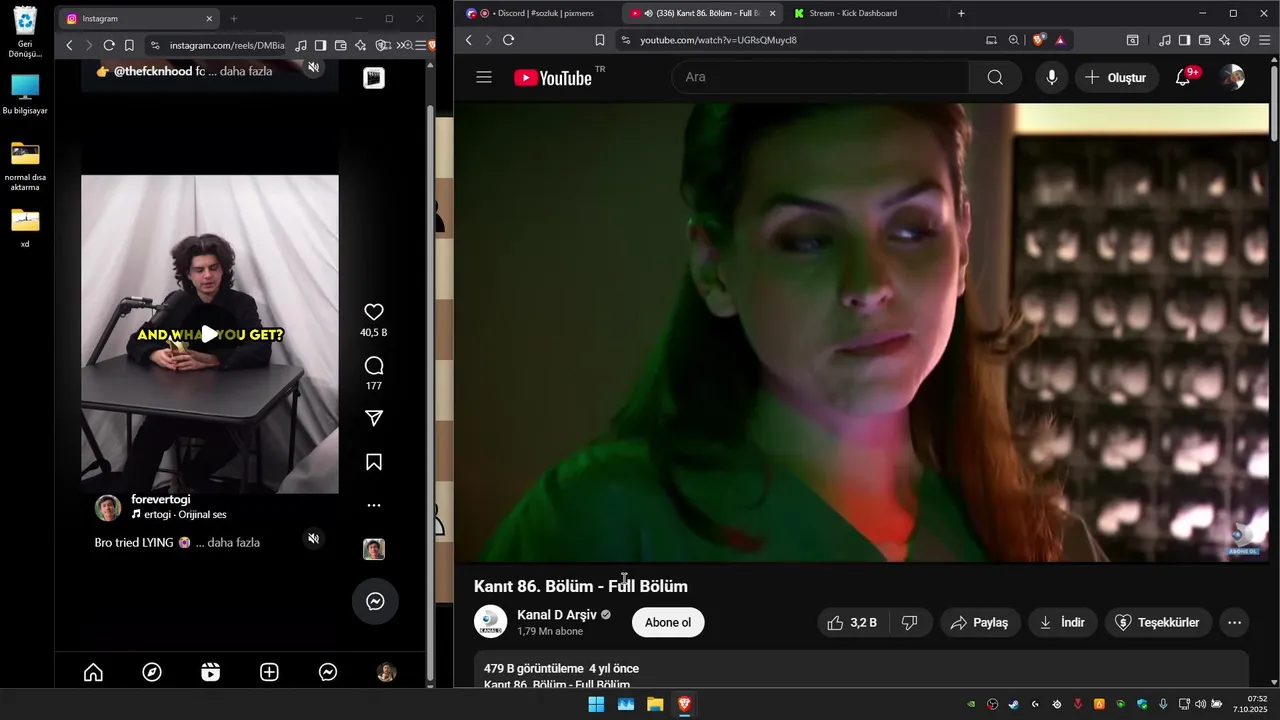Expand the video description box
1280x720 pixels.
pyautogui.click(x=861, y=669)
